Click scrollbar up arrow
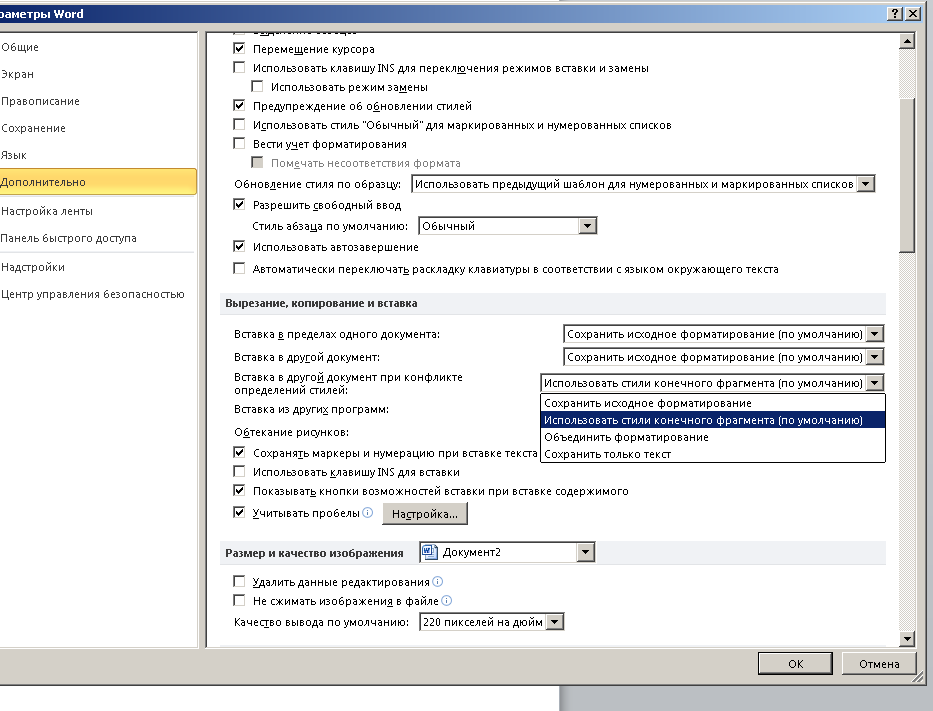This screenshot has height=711, width=933. click(x=906, y=41)
